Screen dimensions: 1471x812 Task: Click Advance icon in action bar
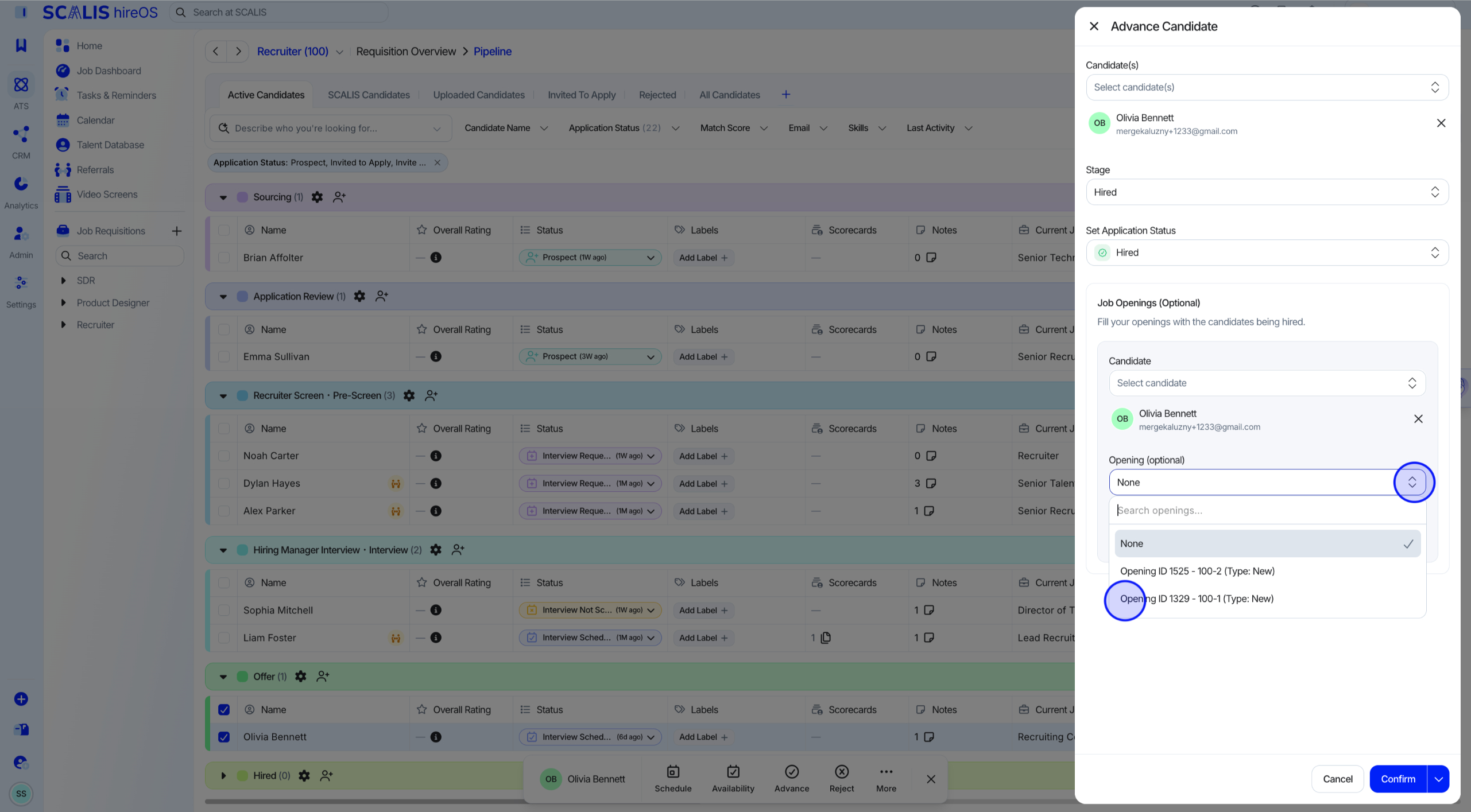click(792, 772)
